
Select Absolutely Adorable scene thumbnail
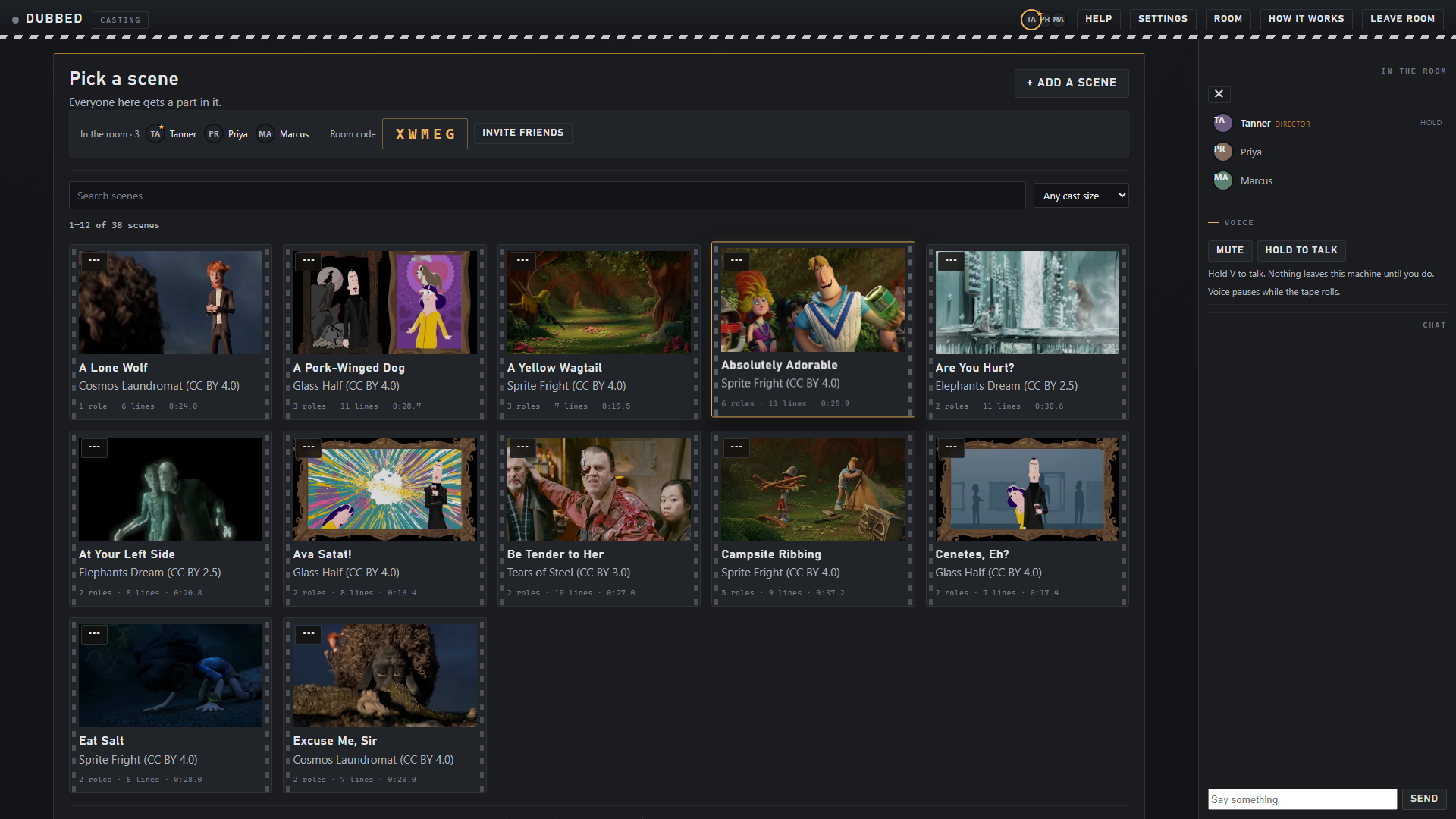(813, 300)
